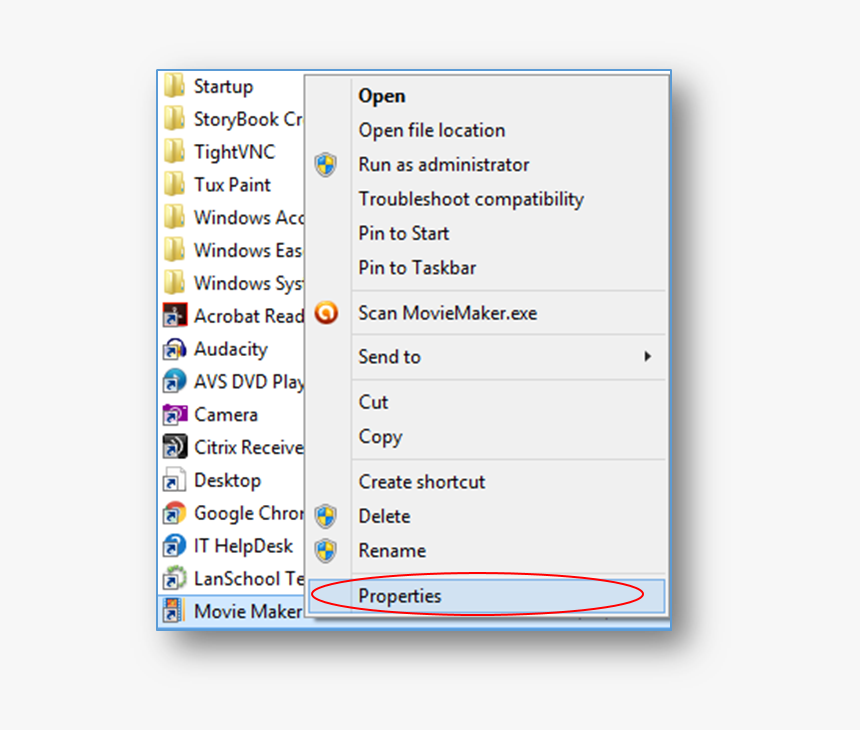Choose Scan MovieMaker.exe

click(448, 313)
